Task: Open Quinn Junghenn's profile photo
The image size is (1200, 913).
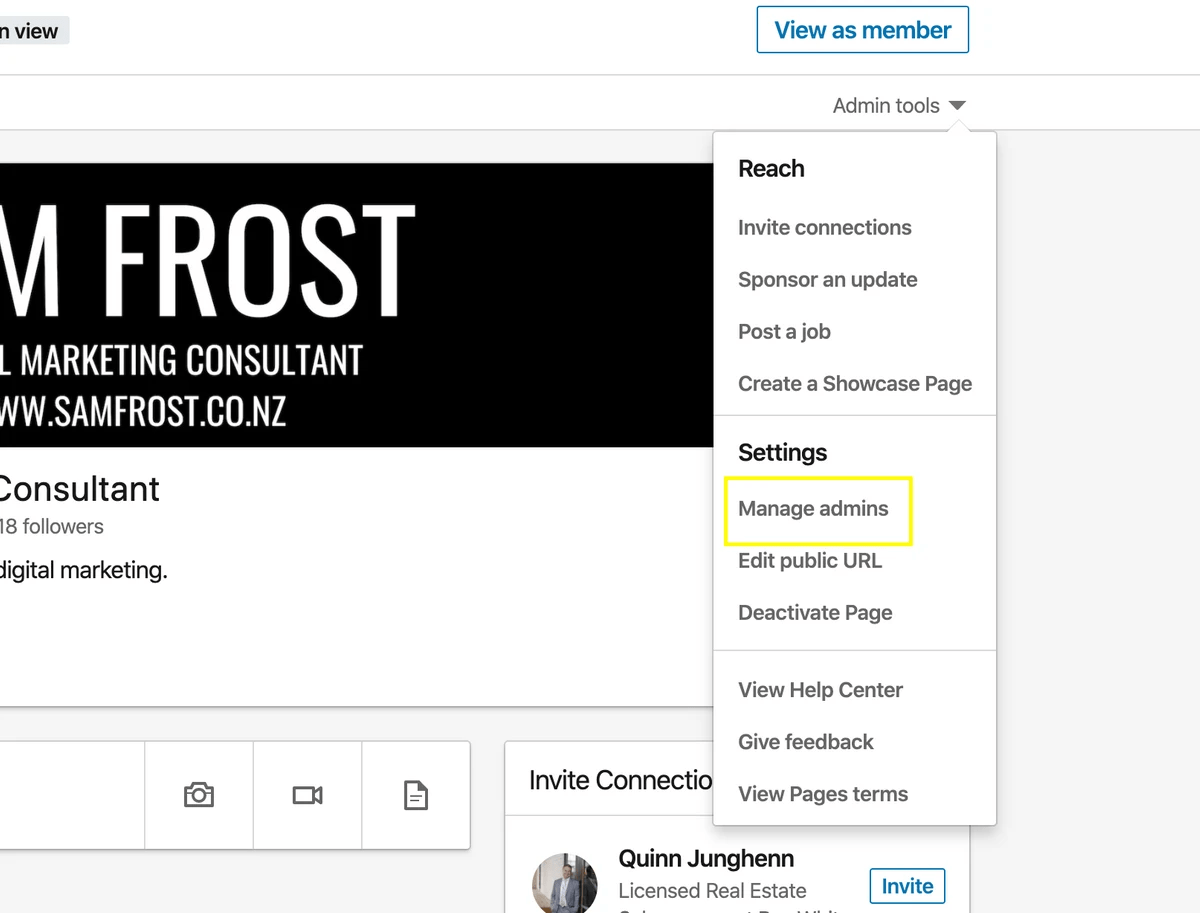Action: [x=564, y=883]
